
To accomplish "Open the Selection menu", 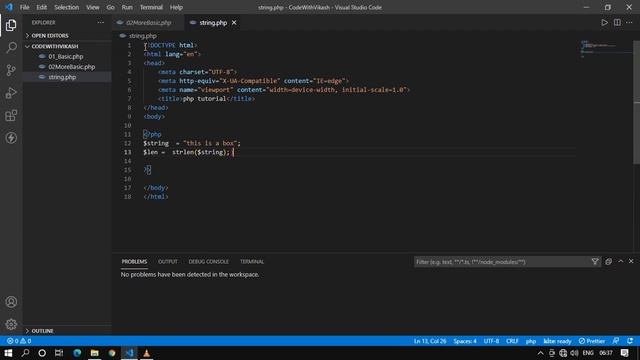I will click(67, 7).
